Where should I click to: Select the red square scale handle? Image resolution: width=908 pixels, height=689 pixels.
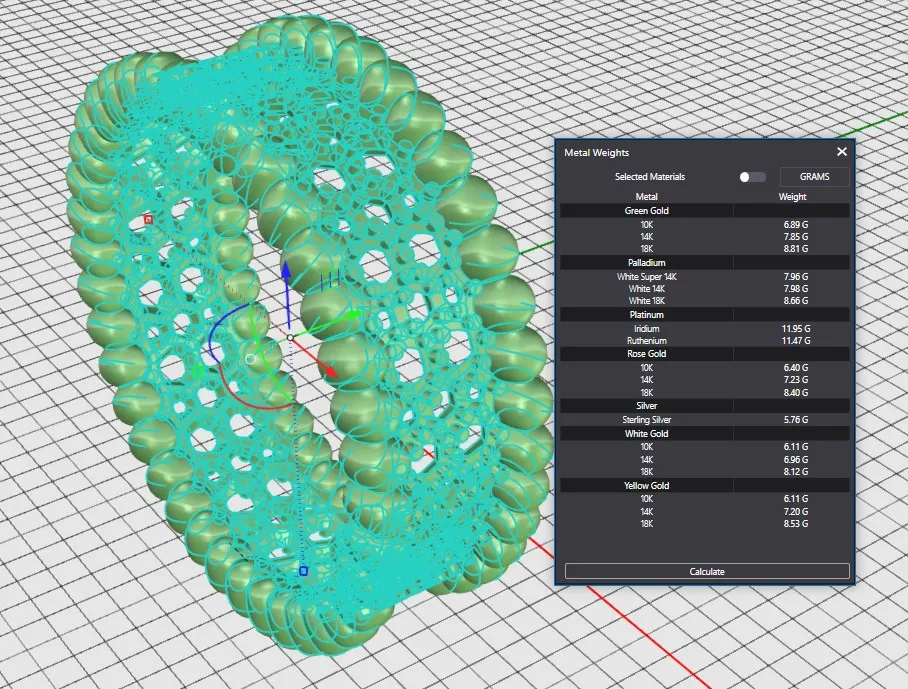148,219
